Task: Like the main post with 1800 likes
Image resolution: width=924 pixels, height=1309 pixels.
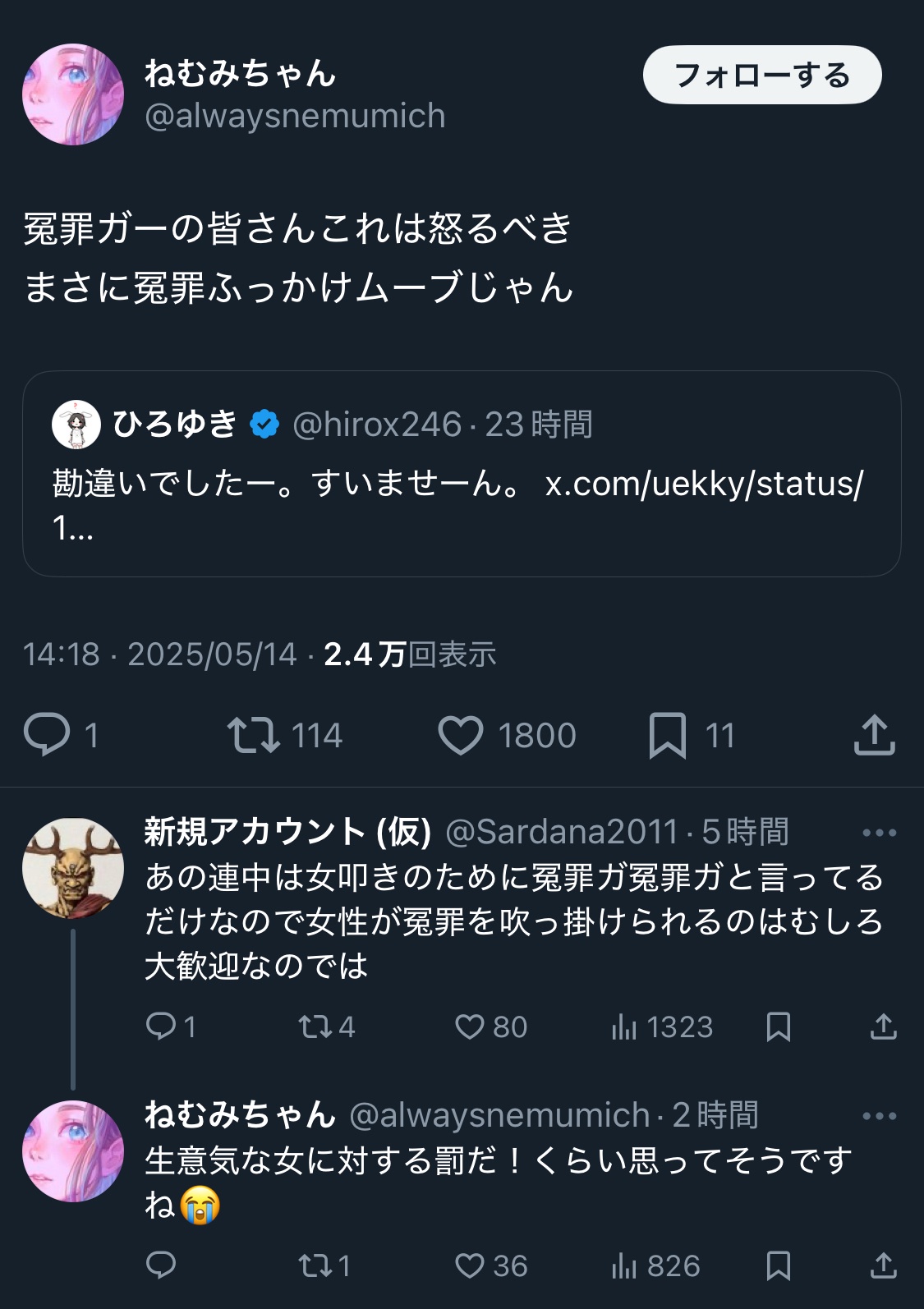Action: pos(461,735)
